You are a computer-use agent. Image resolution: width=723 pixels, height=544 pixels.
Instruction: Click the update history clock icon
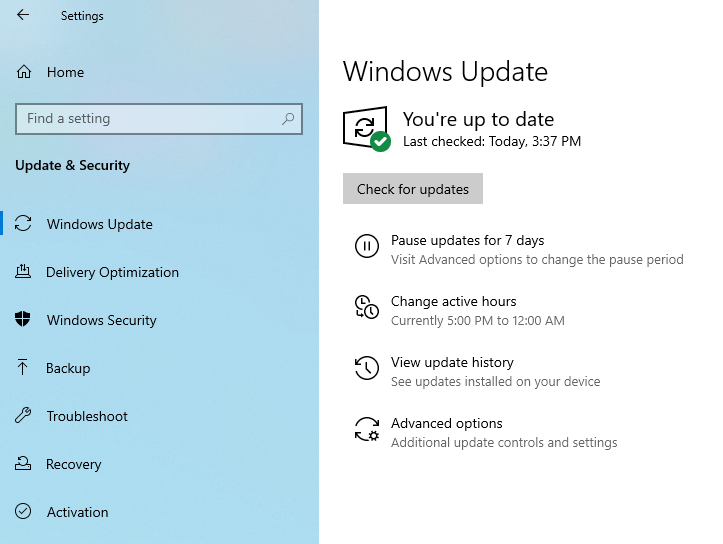pos(367,367)
